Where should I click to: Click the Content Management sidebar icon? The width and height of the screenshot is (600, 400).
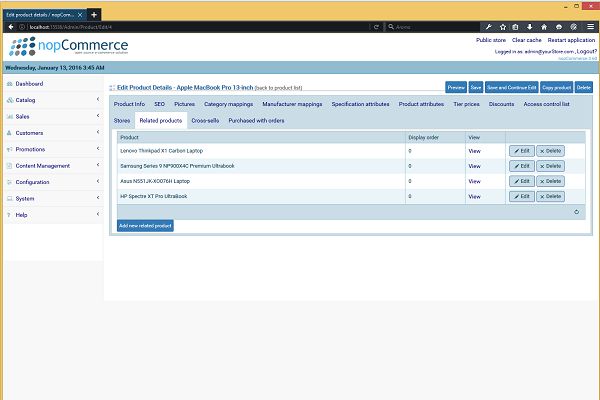coord(10,166)
